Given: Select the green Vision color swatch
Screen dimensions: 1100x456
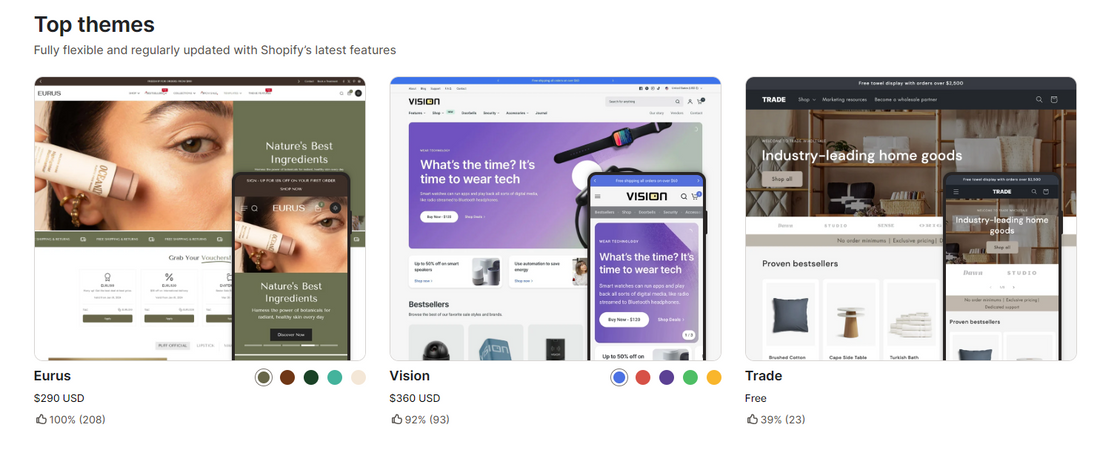Looking at the screenshot, I should [x=690, y=377].
